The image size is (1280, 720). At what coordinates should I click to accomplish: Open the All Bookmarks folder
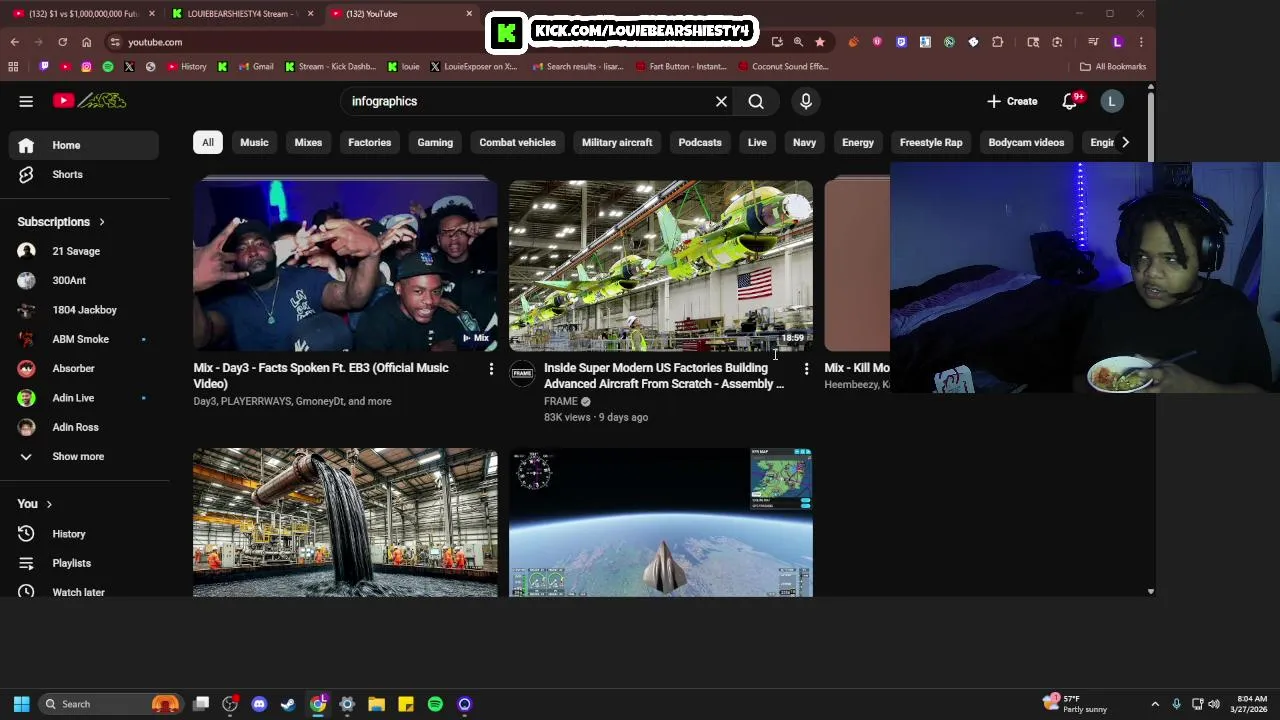tap(1112, 67)
